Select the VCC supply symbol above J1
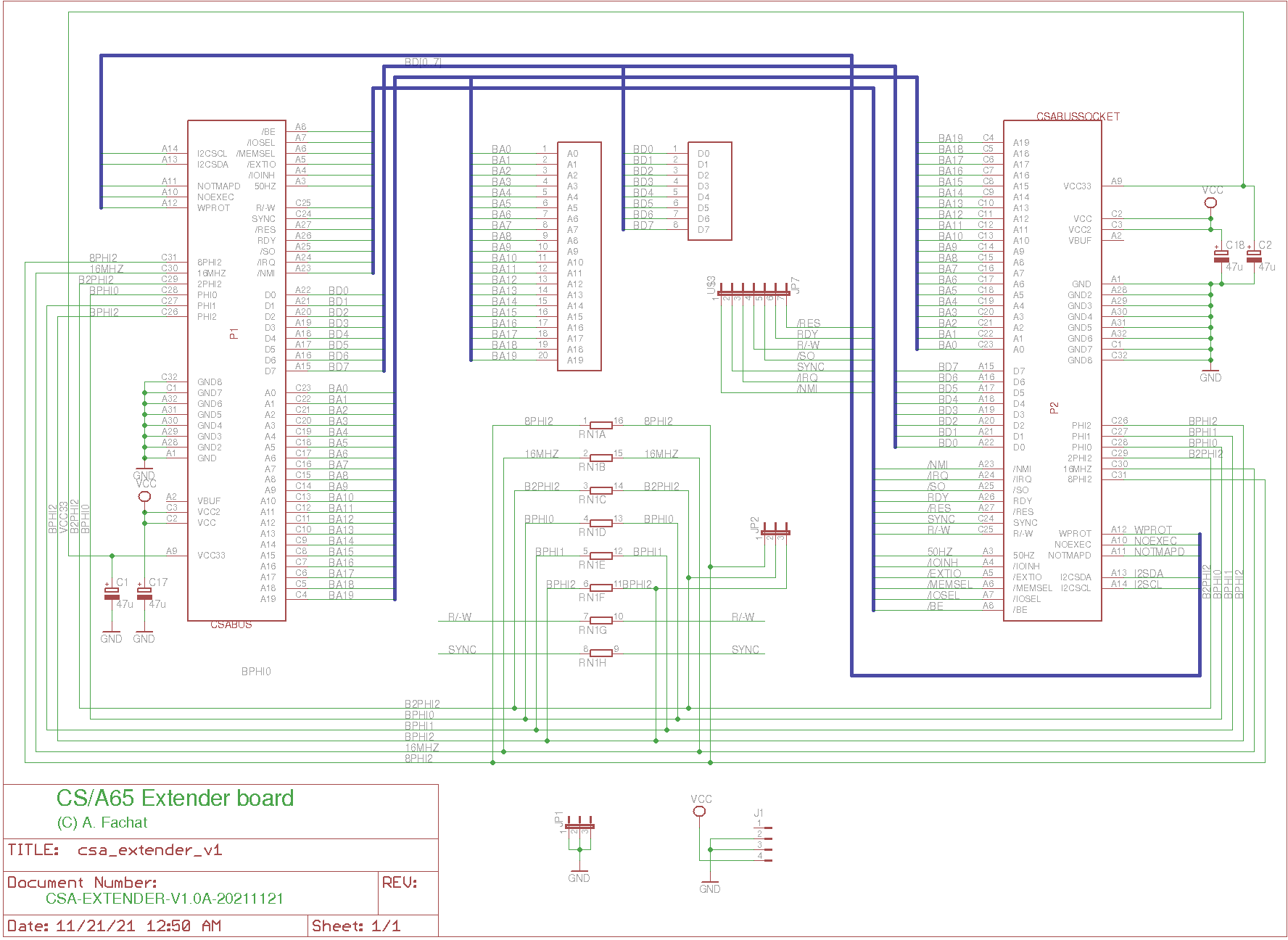 click(700, 810)
